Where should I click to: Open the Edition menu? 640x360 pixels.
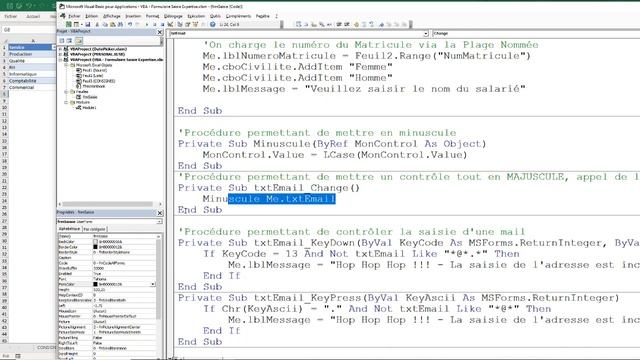point(91,16)
